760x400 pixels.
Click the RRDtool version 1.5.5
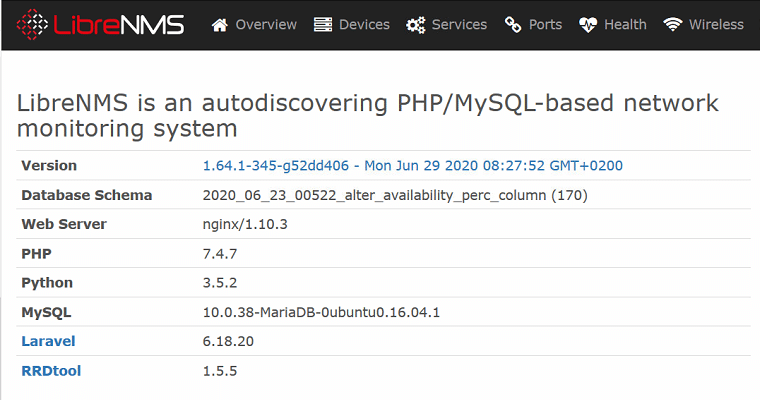pyautogui.click(x=220, y=371)
